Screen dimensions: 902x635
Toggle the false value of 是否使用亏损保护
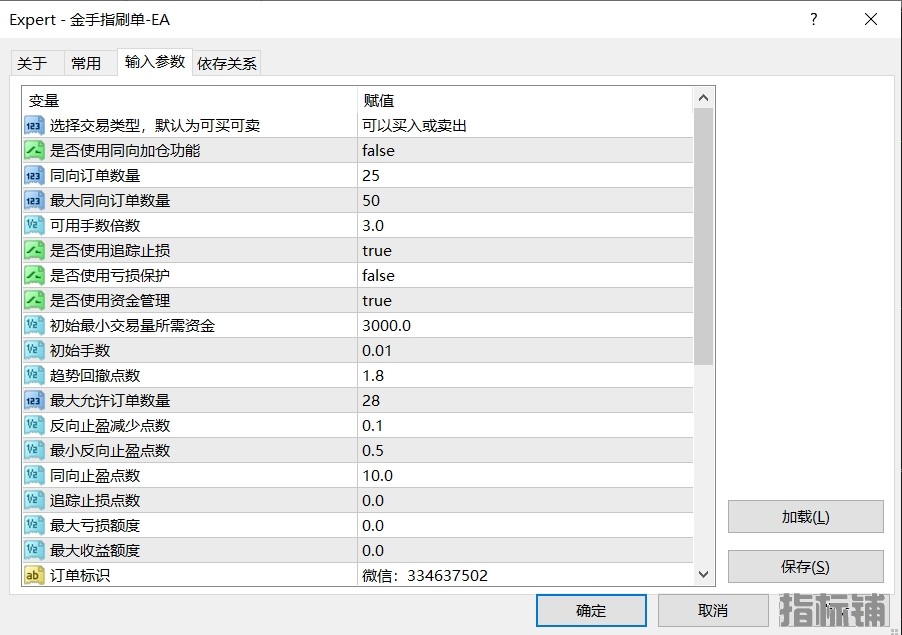point(379,275)
